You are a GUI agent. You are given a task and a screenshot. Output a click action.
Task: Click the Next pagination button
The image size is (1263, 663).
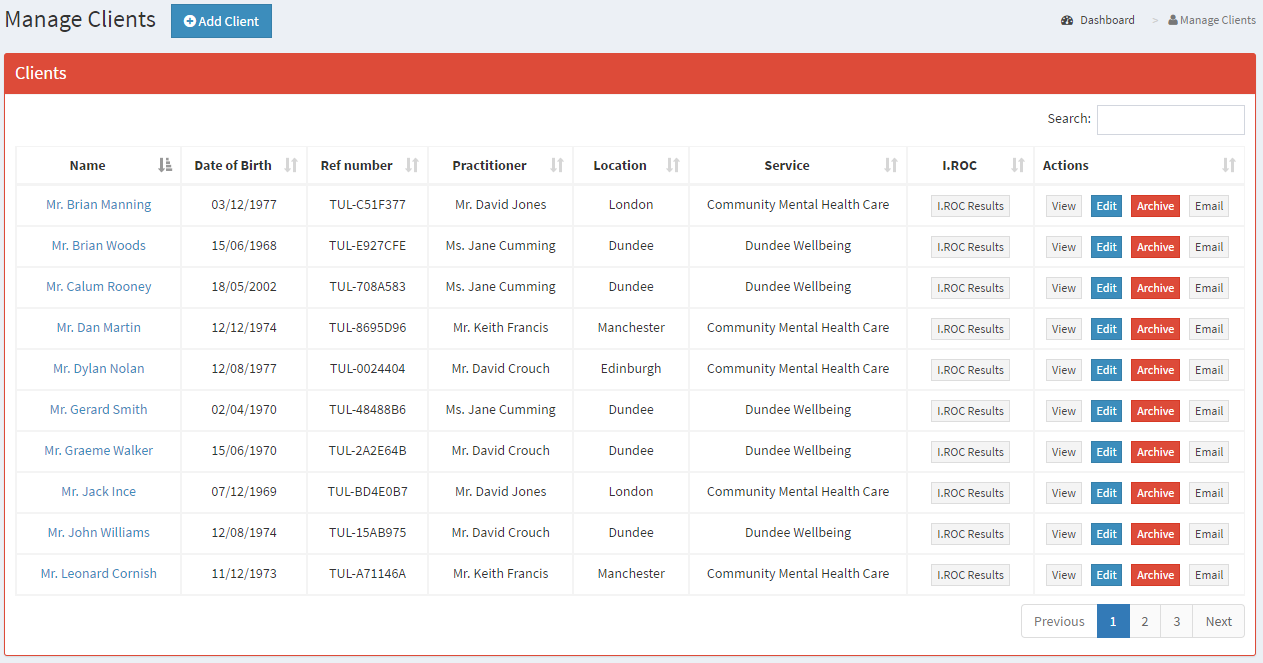(1218, 621)
